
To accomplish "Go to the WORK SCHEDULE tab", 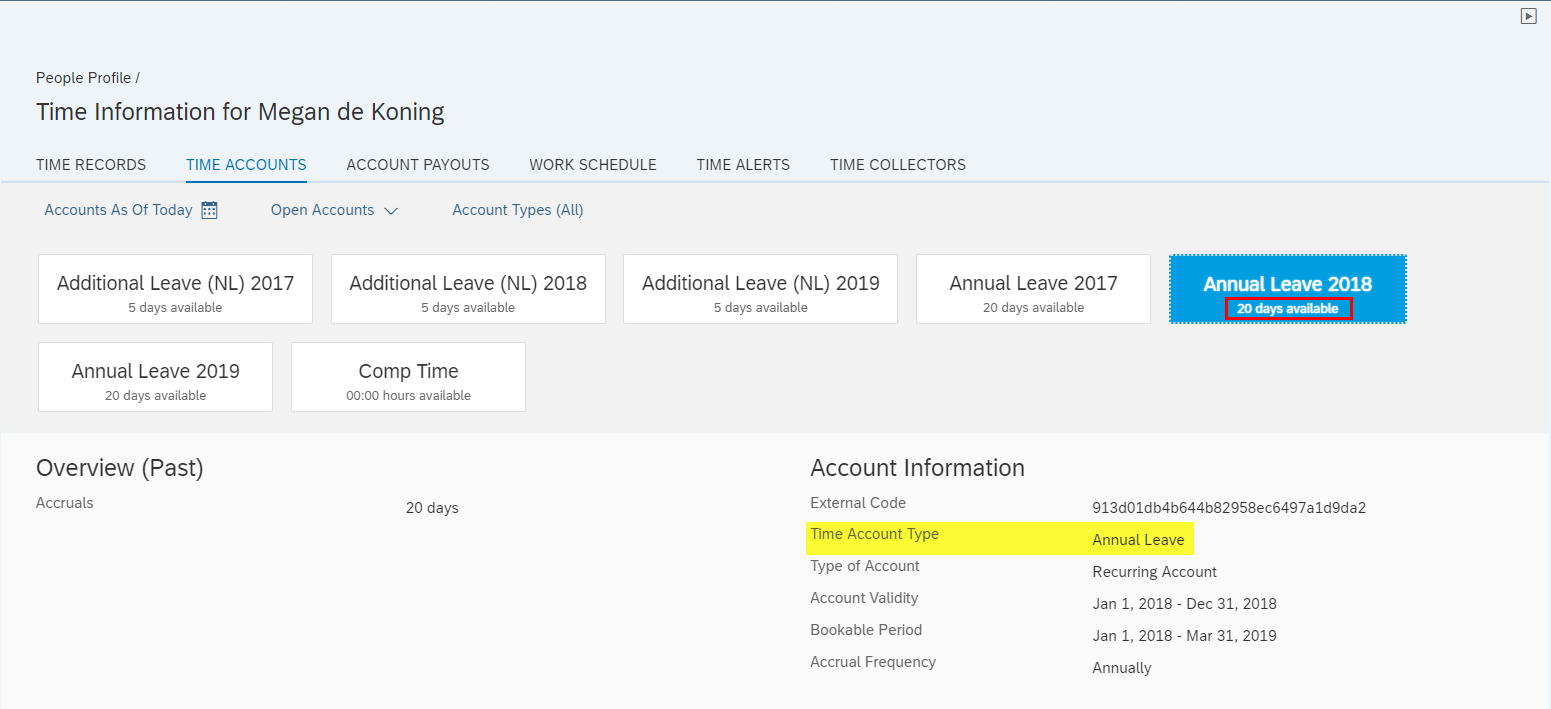I will coord(593,165).
